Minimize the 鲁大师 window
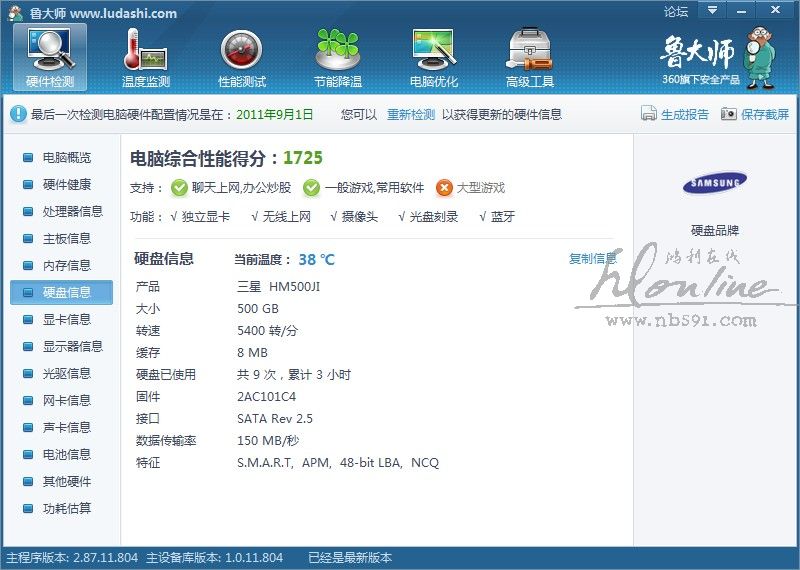Screen dimensions: 800x570 pos(741,10)
